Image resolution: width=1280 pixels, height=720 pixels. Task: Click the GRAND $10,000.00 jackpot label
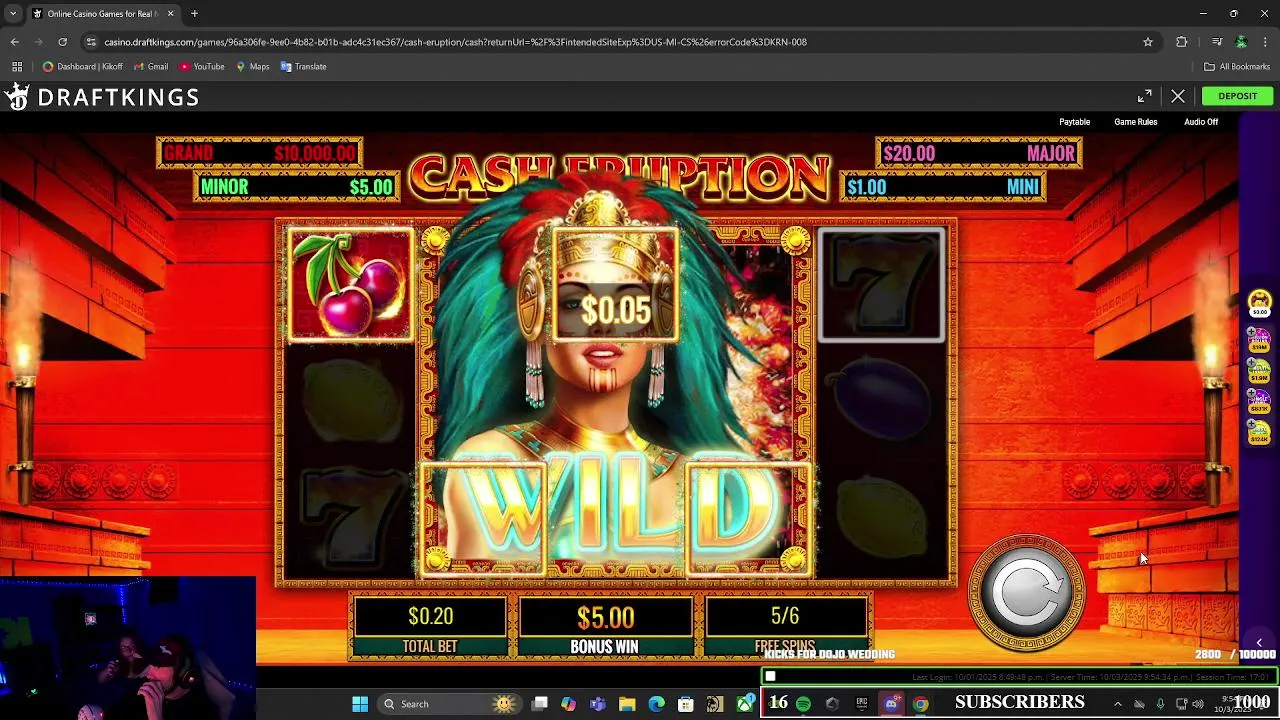(260, 153)
